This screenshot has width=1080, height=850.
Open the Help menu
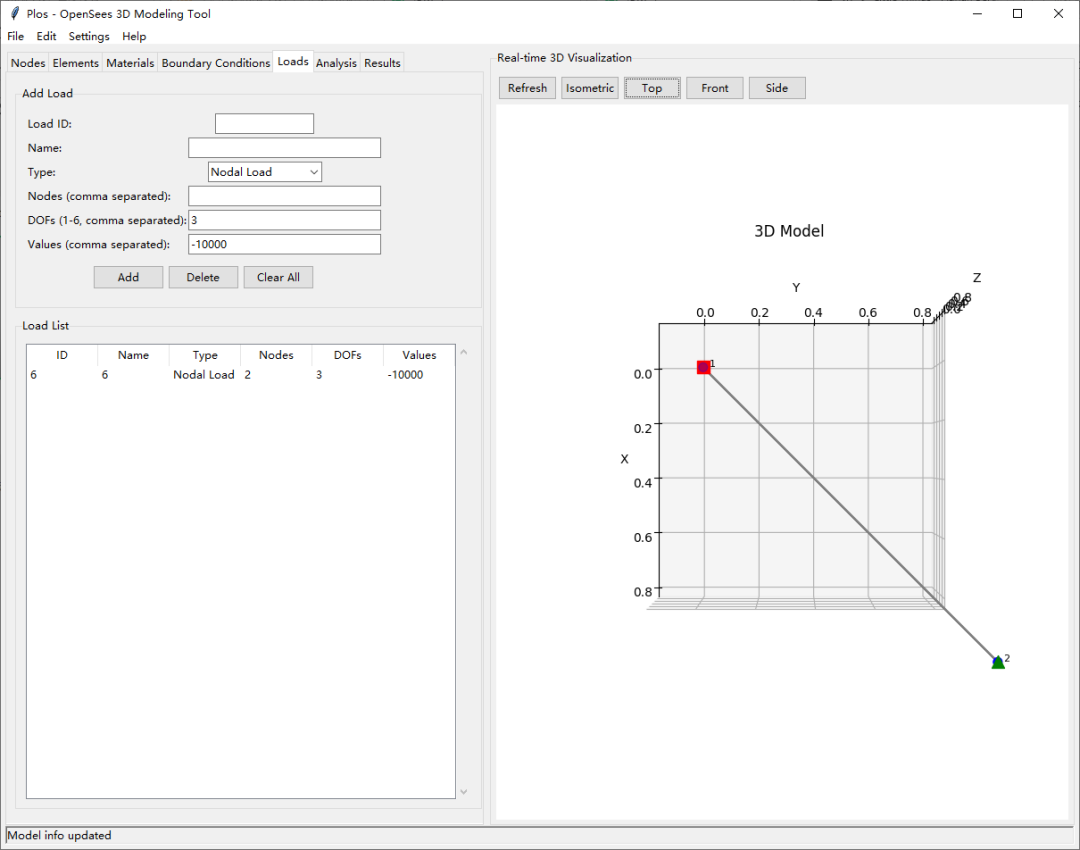(134, 37)
